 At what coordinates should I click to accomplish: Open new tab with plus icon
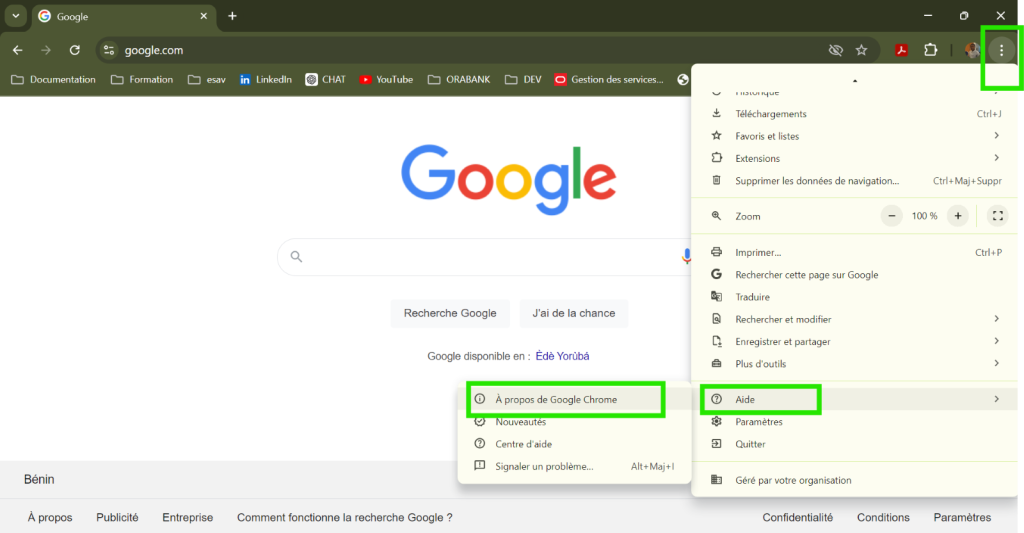coord(232,16)
